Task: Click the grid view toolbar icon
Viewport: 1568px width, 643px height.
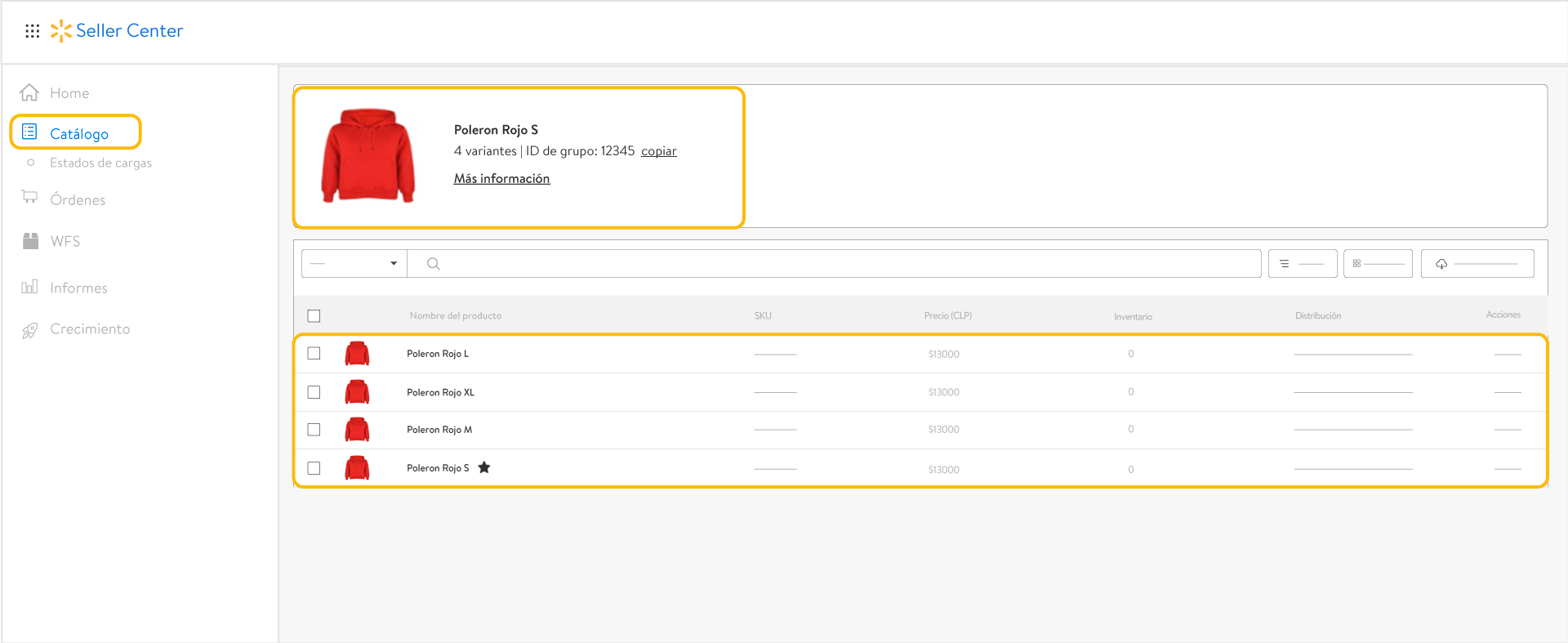Action: (x=1356, y=264)
